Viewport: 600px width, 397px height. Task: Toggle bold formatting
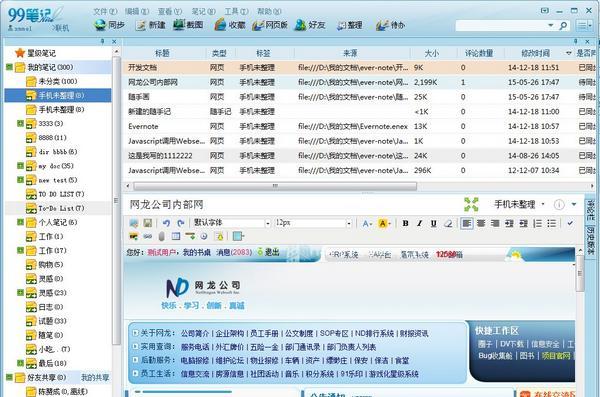406,223
